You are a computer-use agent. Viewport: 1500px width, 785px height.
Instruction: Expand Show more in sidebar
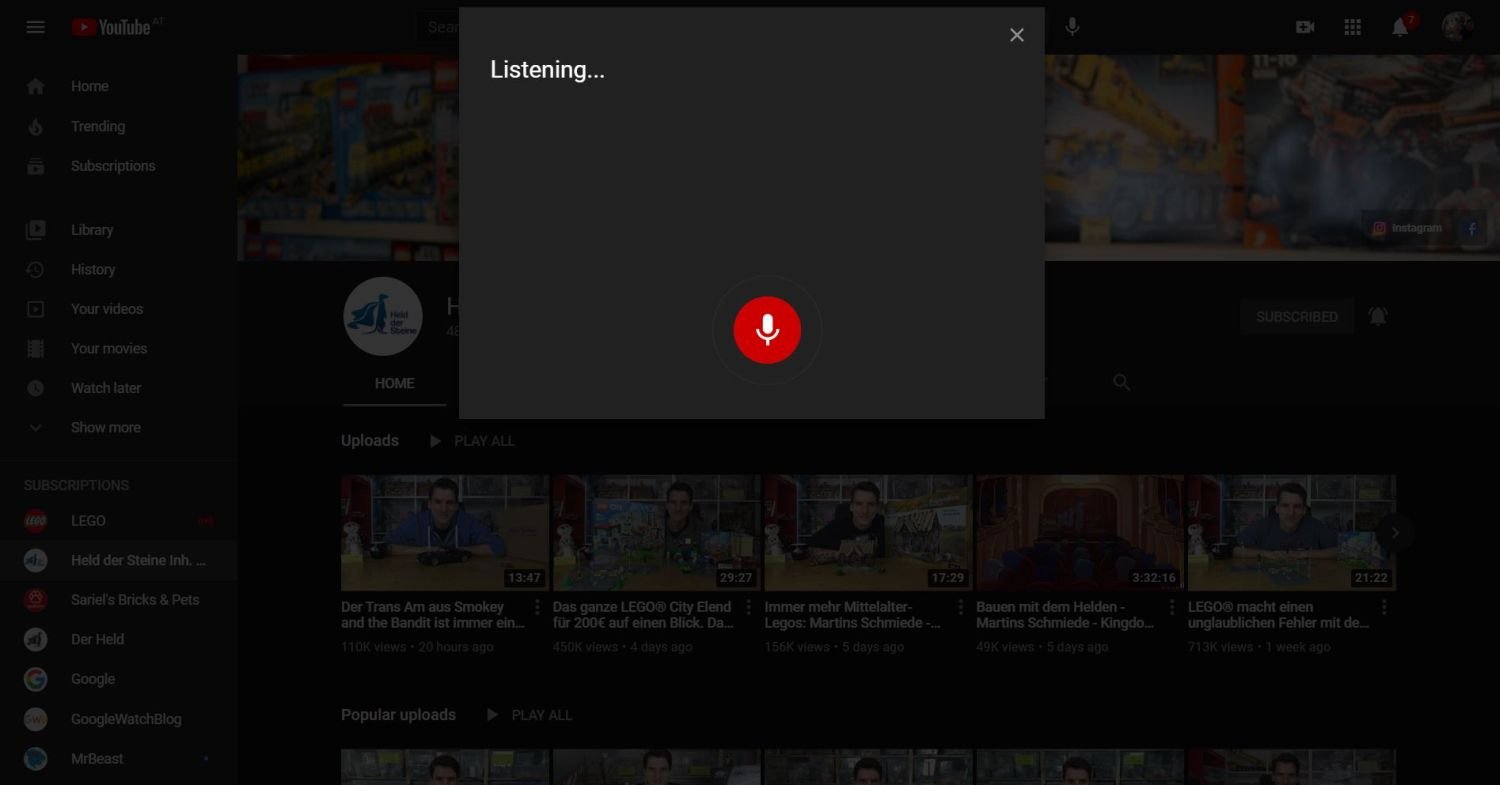105,428
